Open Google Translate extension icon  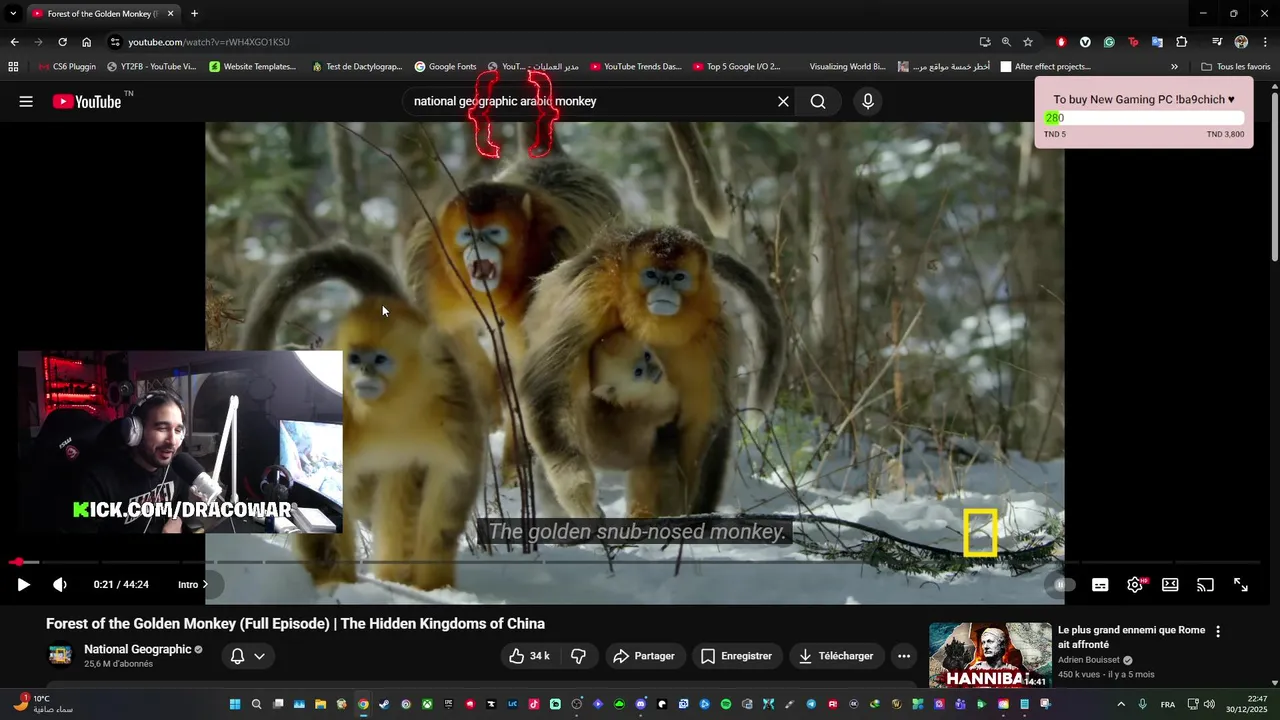1157,42
